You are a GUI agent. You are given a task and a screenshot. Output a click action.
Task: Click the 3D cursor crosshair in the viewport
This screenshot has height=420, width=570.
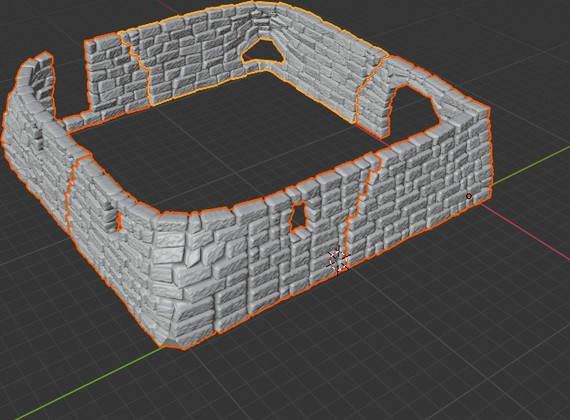click(338, 260)
